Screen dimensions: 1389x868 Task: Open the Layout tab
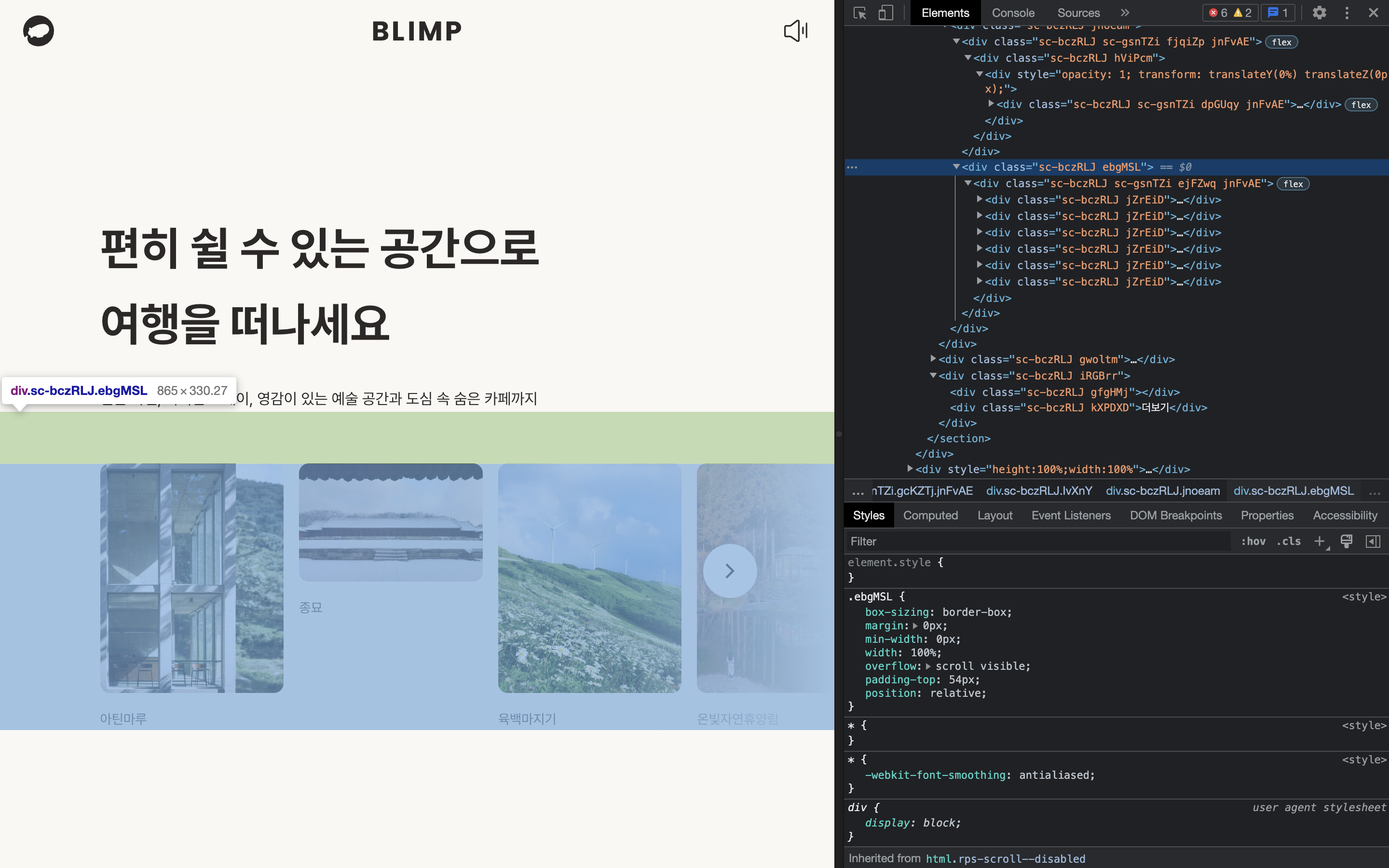click(x=994, y=515)
